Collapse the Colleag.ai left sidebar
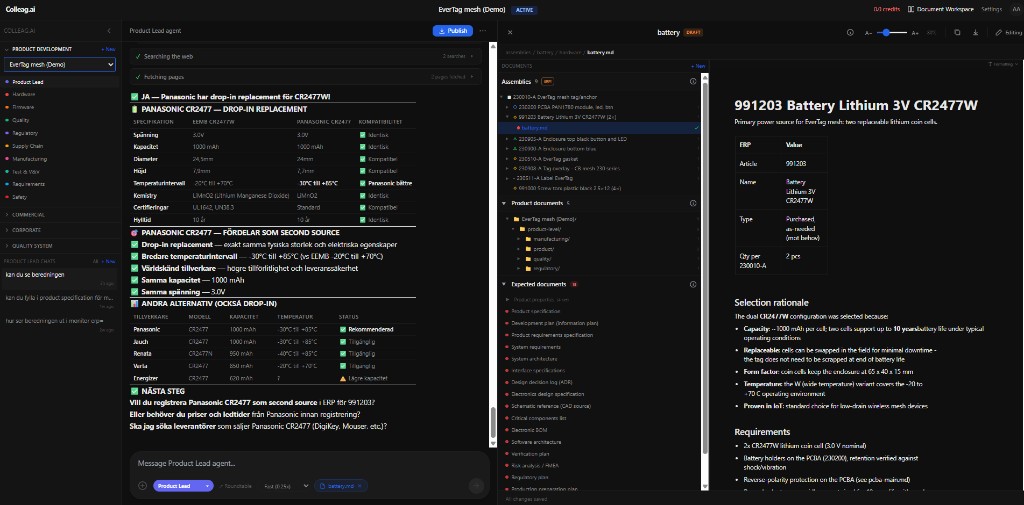 [x=108, y=31]
